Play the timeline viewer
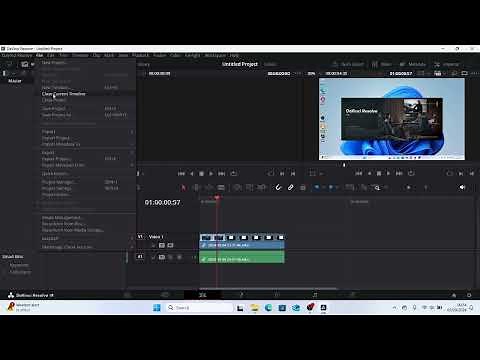Screen dimensions: 480x360 pos(388,173)
